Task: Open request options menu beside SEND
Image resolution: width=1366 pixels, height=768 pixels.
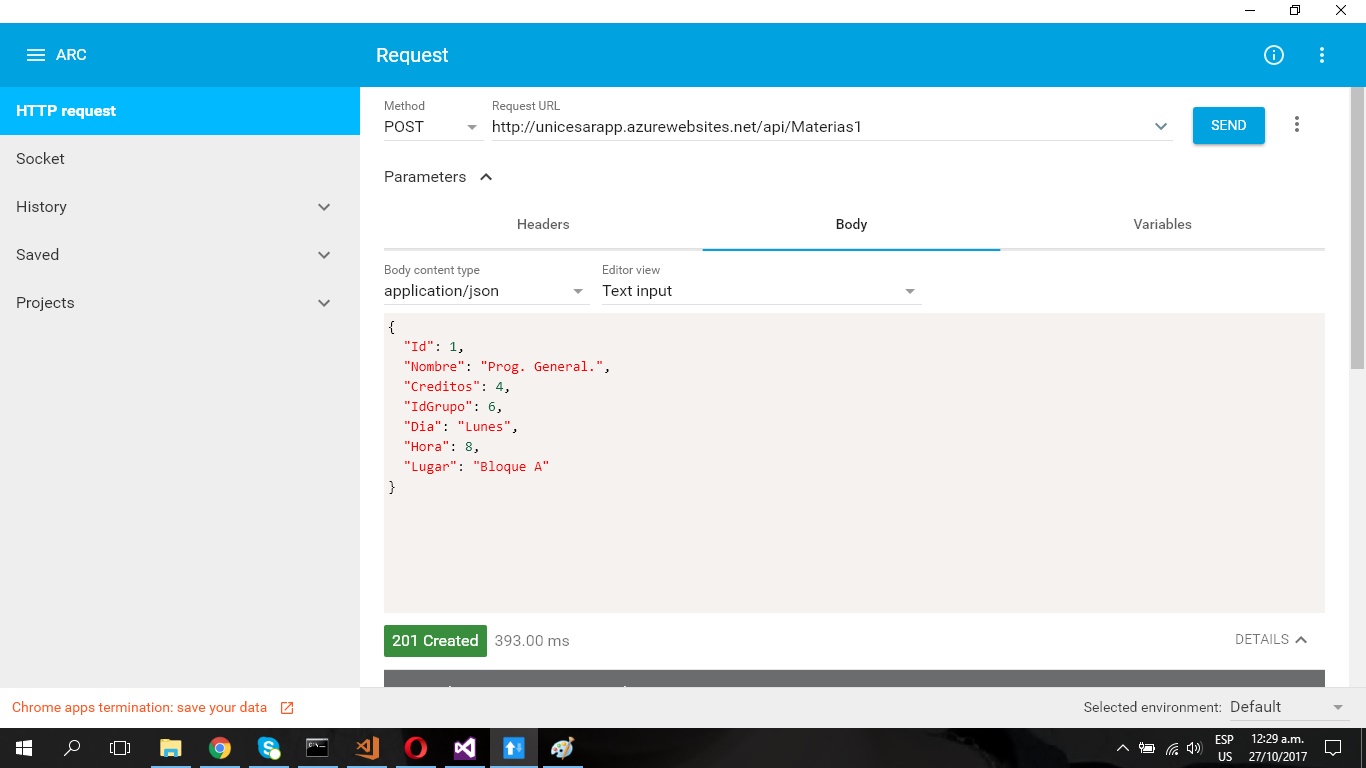Action: tap(1297, 125)
